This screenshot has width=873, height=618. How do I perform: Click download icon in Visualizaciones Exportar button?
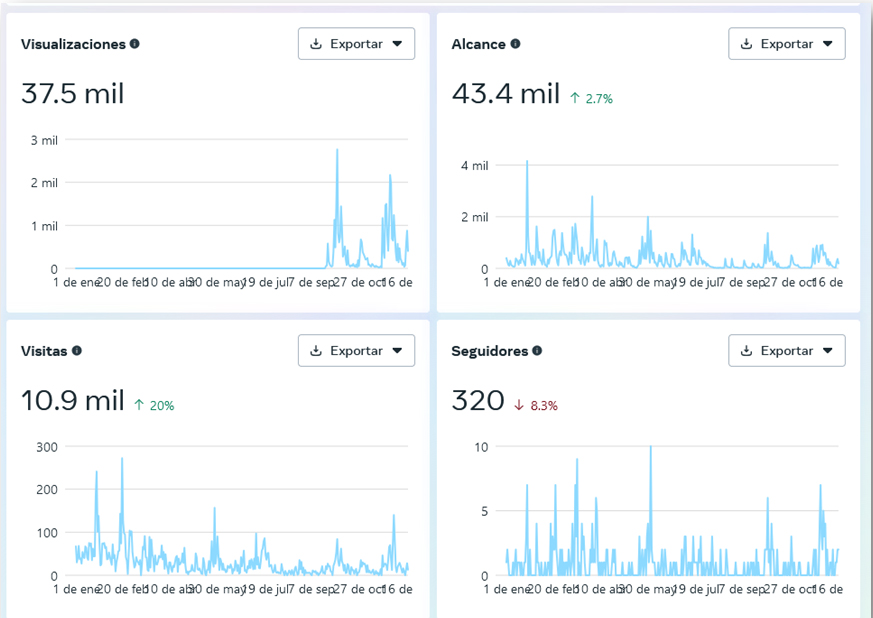click(316, 43)
